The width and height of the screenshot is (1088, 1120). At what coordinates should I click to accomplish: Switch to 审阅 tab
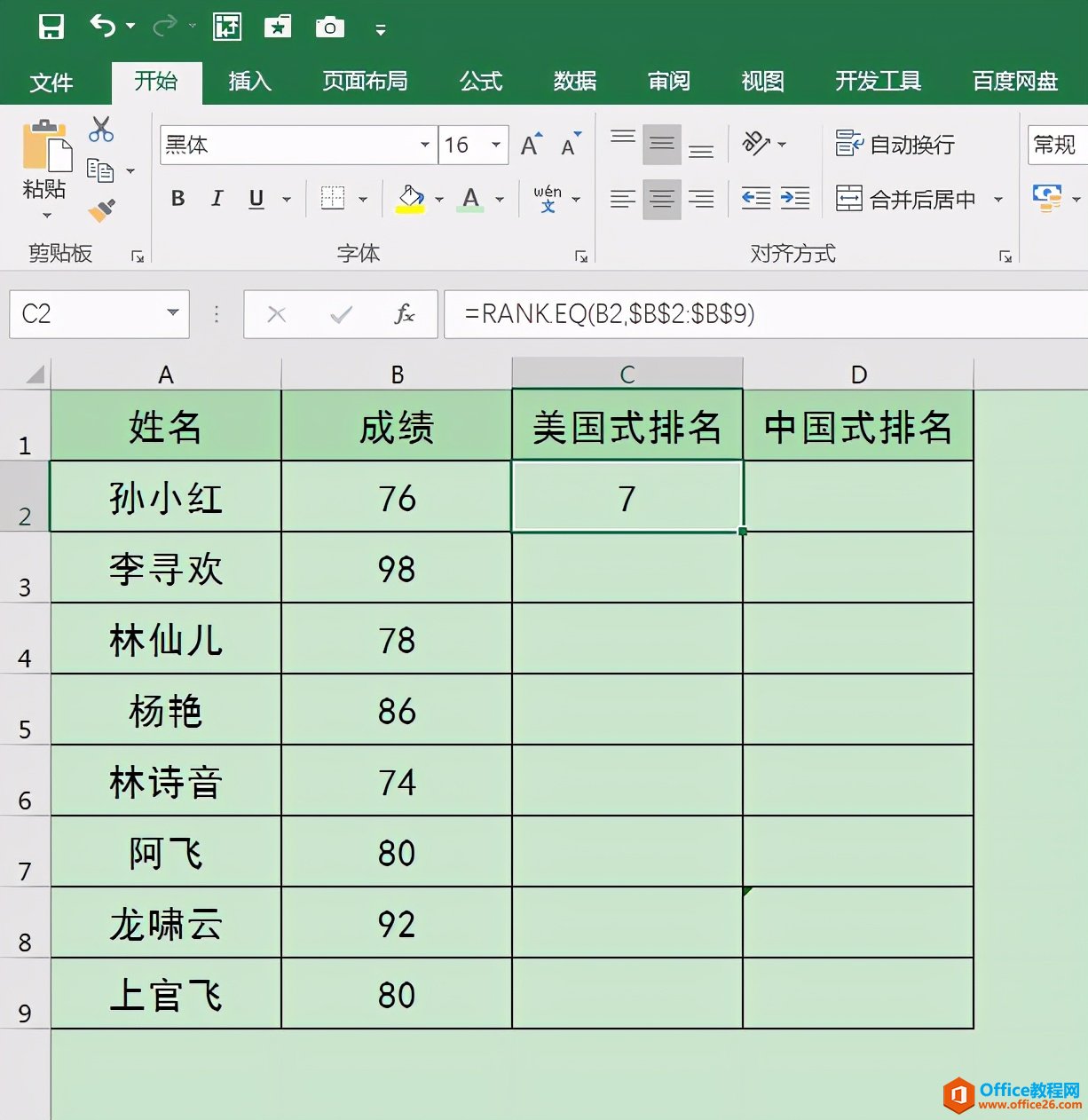(x=669, y=82)
